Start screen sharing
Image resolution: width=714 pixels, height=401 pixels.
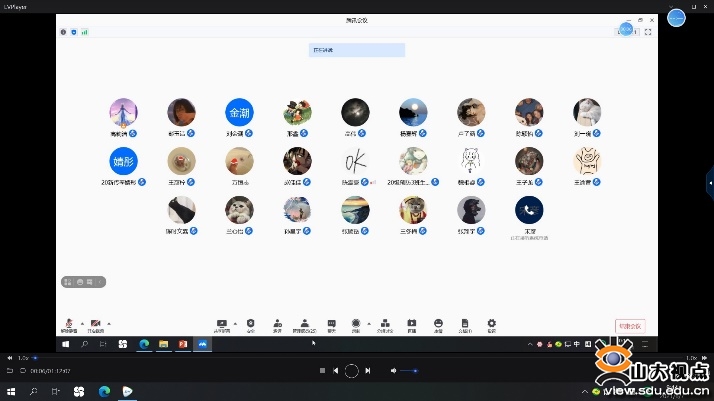[222, 324]
